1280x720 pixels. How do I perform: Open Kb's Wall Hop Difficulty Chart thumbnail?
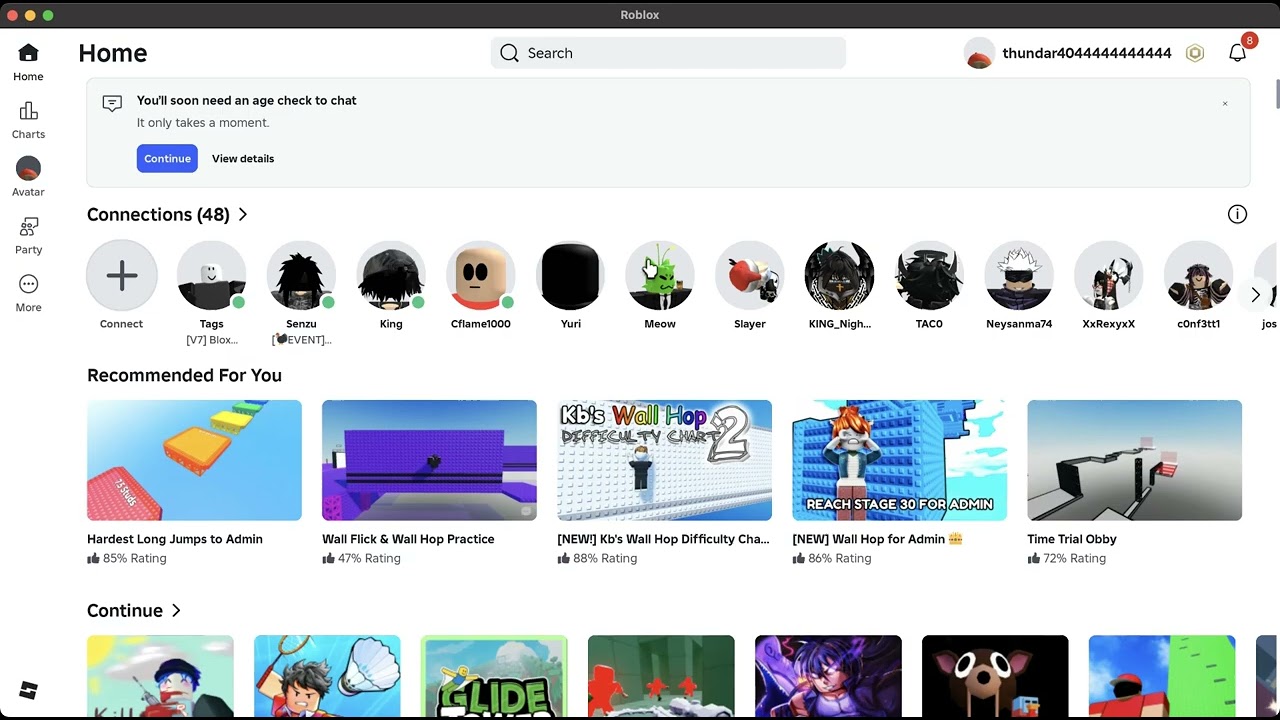[x=664, y=460]
